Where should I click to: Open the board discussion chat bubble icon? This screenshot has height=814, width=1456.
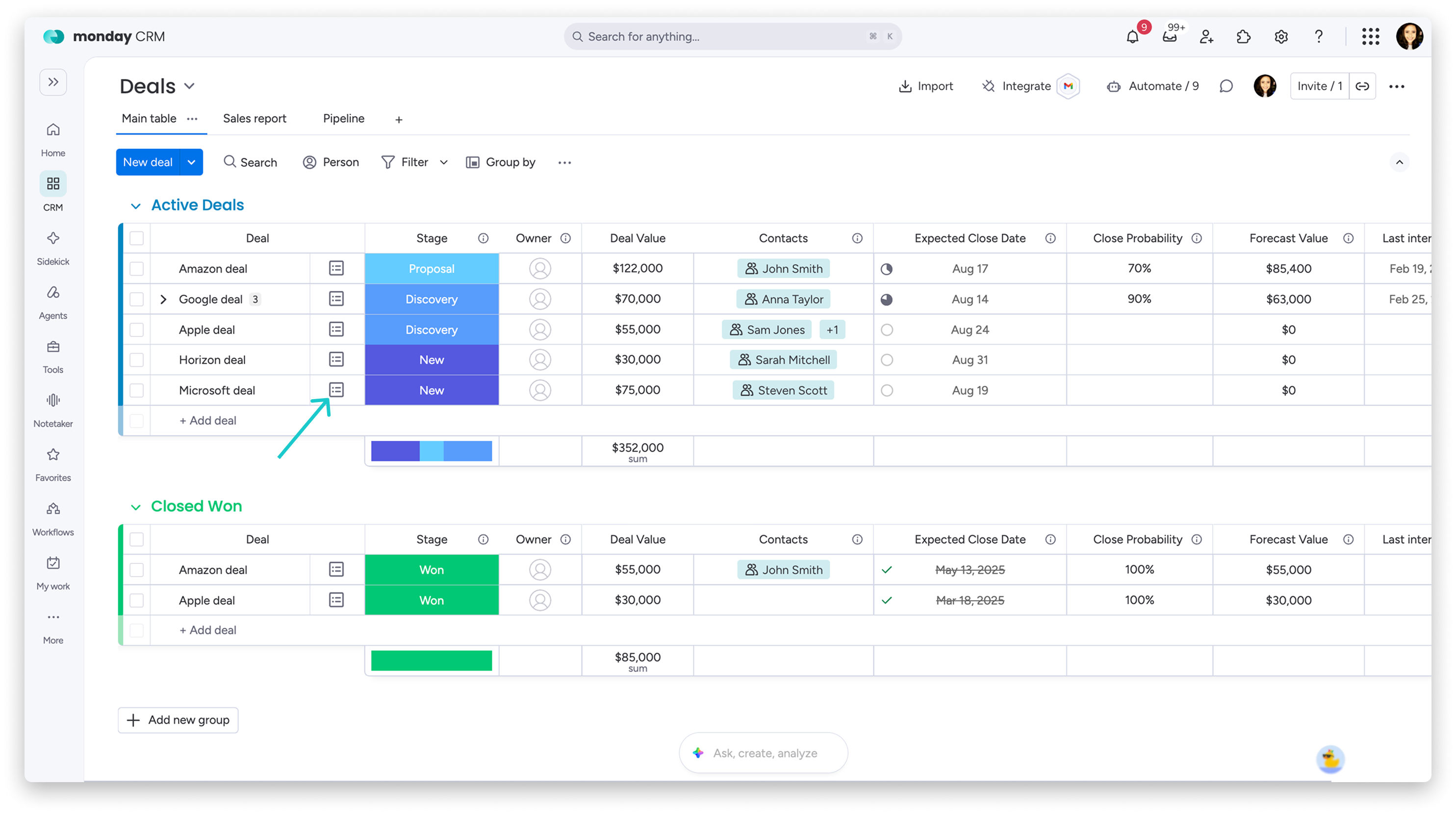click(1226, 86)
